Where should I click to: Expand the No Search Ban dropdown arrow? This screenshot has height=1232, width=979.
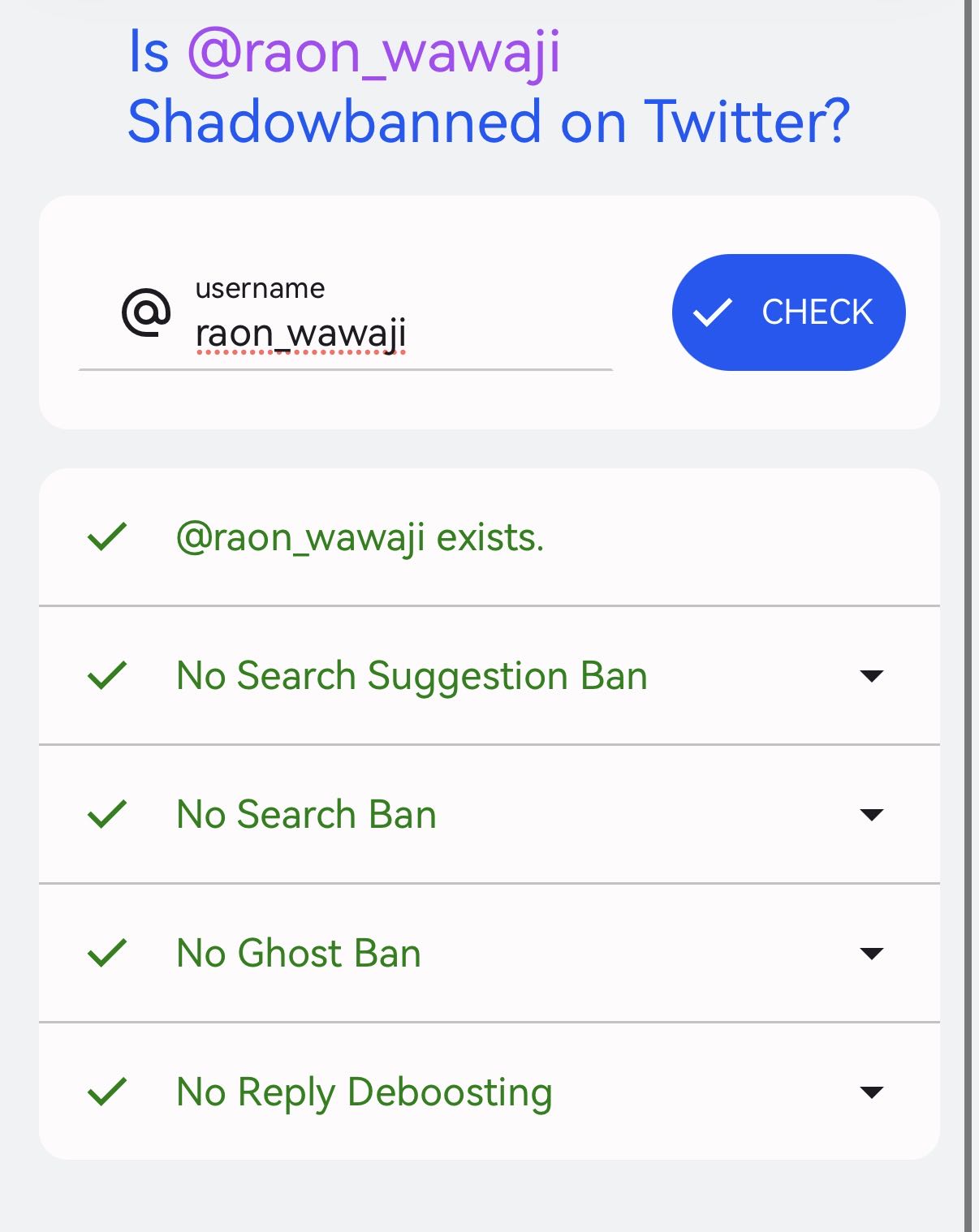tap(871, 815)
